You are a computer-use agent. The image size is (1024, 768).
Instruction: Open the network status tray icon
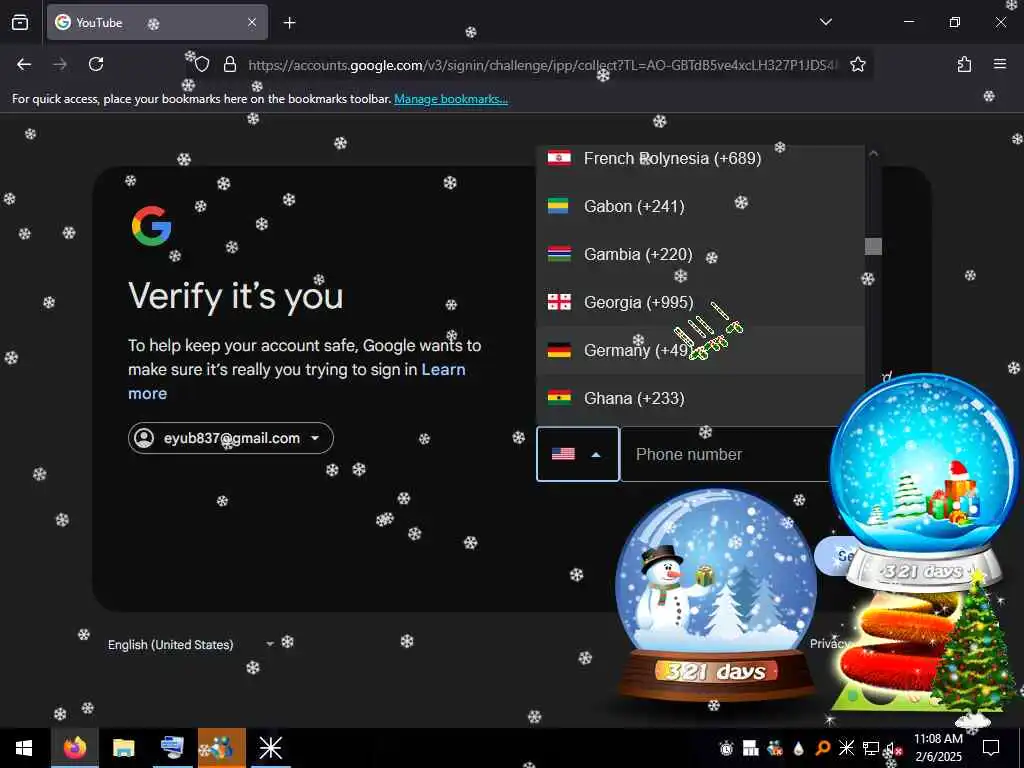click(x=871, y=748)
